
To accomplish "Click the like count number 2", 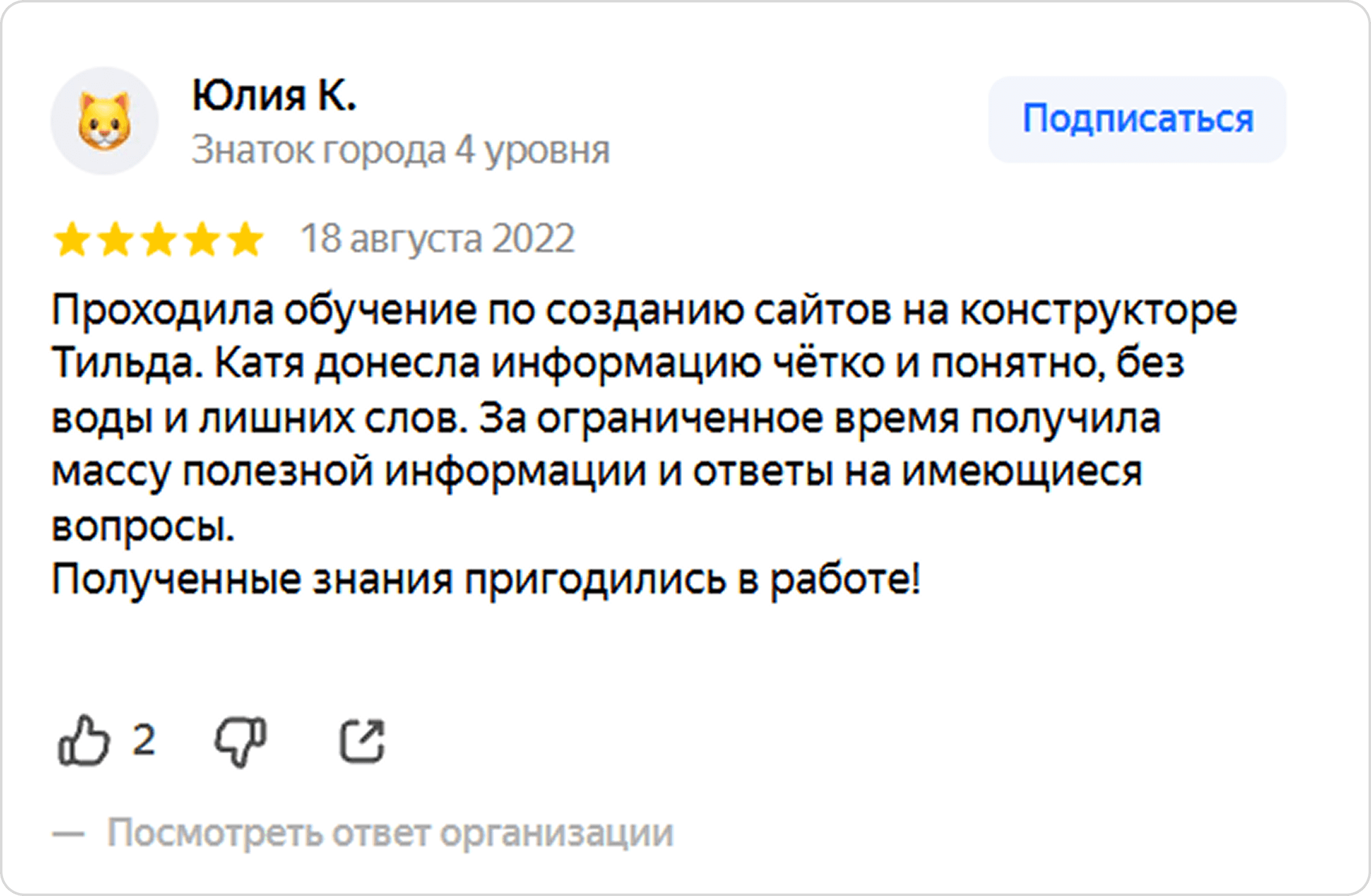I will pos(144,740).
